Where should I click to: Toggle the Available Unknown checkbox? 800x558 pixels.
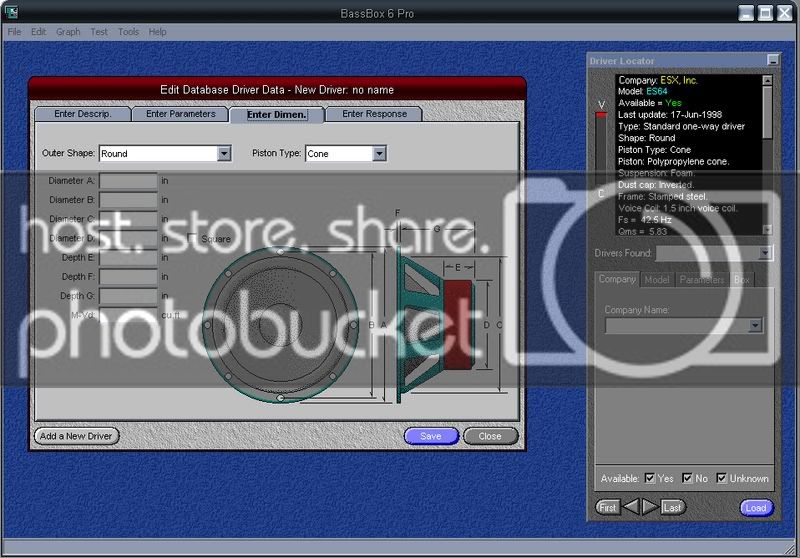721,478
